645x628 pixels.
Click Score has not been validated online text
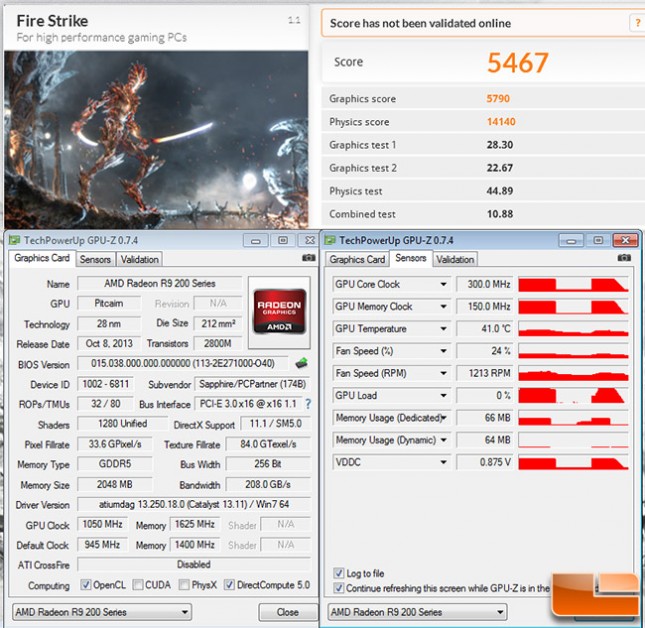420,23
